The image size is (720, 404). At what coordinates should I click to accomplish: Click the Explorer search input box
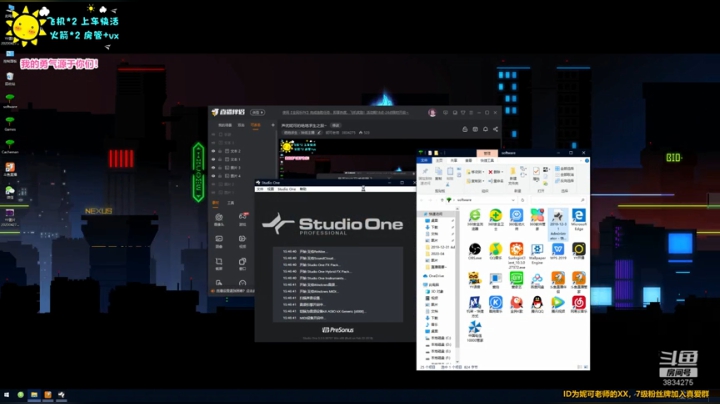[x=558, y=200]
